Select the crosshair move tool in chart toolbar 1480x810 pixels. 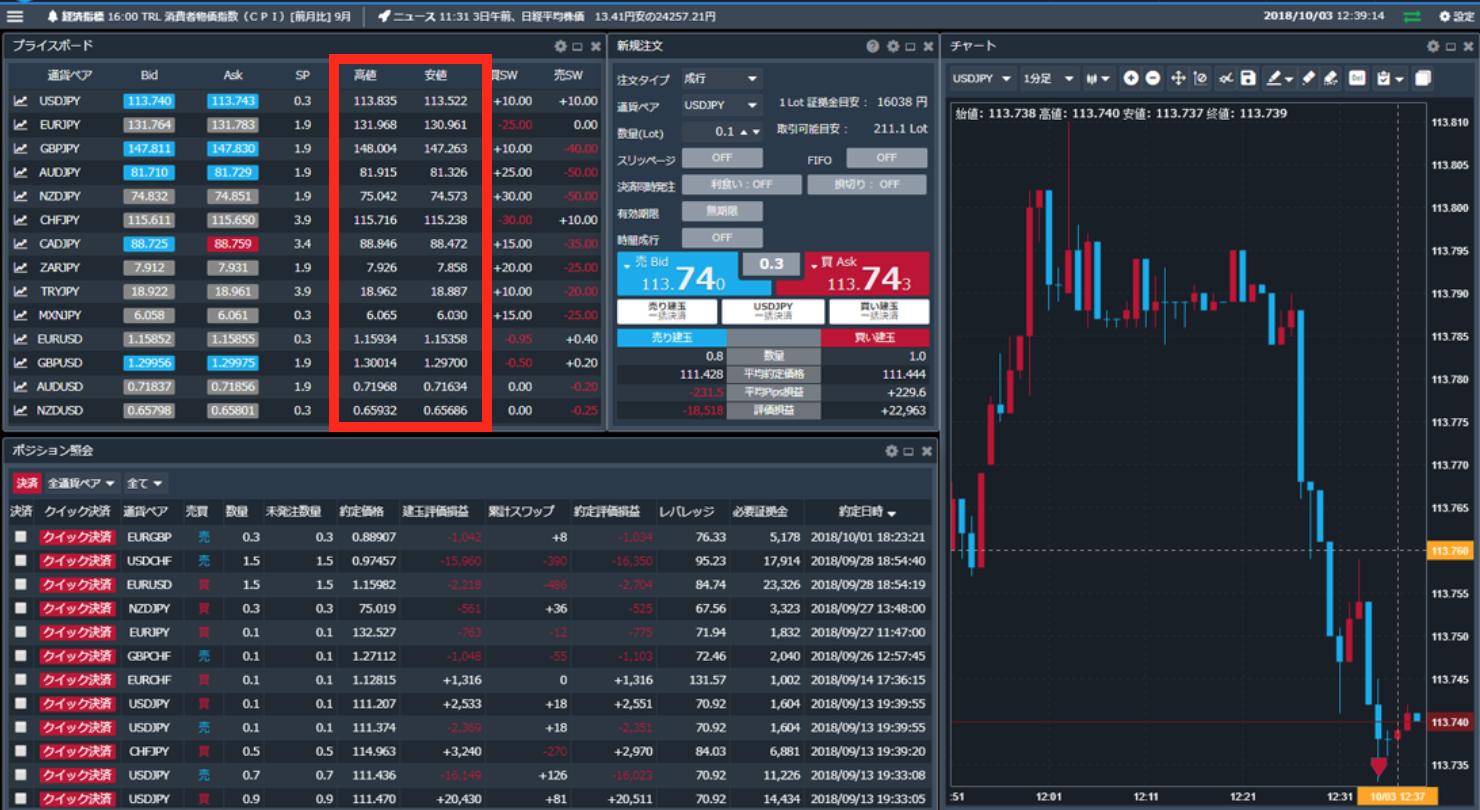pyautogui.click(x=1178, y=78)
